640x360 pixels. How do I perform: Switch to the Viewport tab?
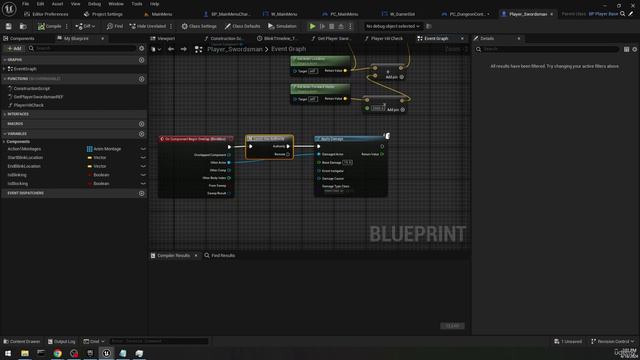(x=162, y=38)
